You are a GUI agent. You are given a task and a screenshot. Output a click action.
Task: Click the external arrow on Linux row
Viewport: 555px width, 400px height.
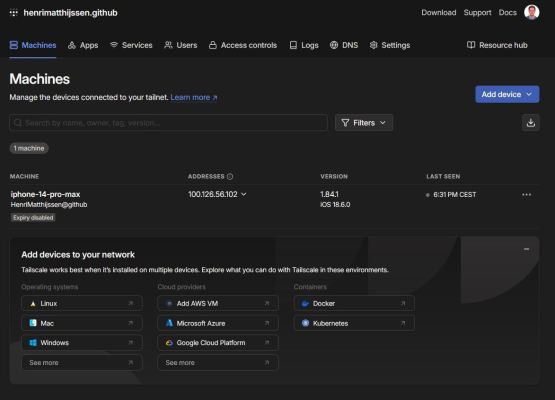[131, 303]
